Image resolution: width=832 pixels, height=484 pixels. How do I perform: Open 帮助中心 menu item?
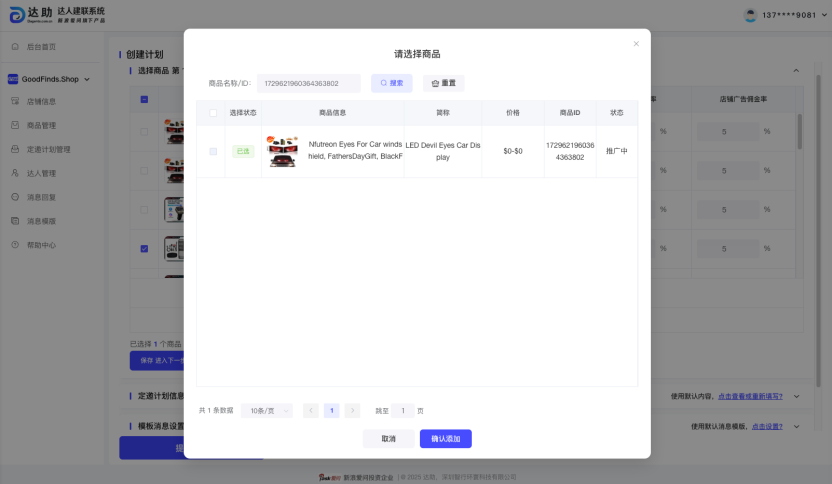click(41, 245)
